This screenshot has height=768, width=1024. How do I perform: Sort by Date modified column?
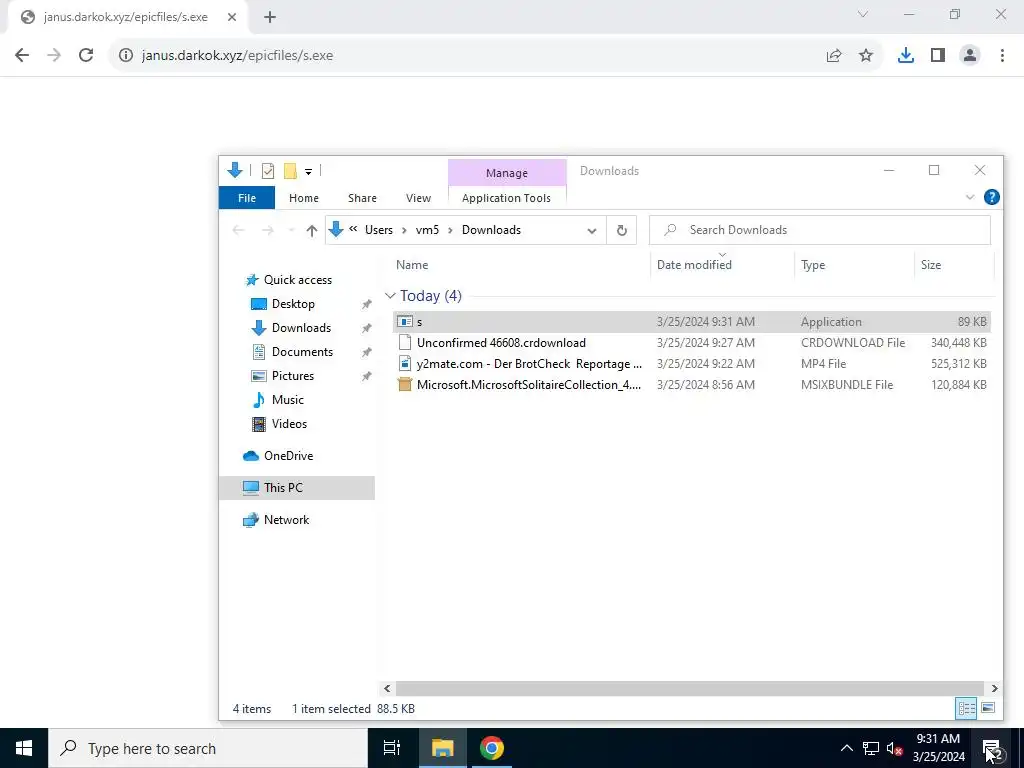coord(694,264)
